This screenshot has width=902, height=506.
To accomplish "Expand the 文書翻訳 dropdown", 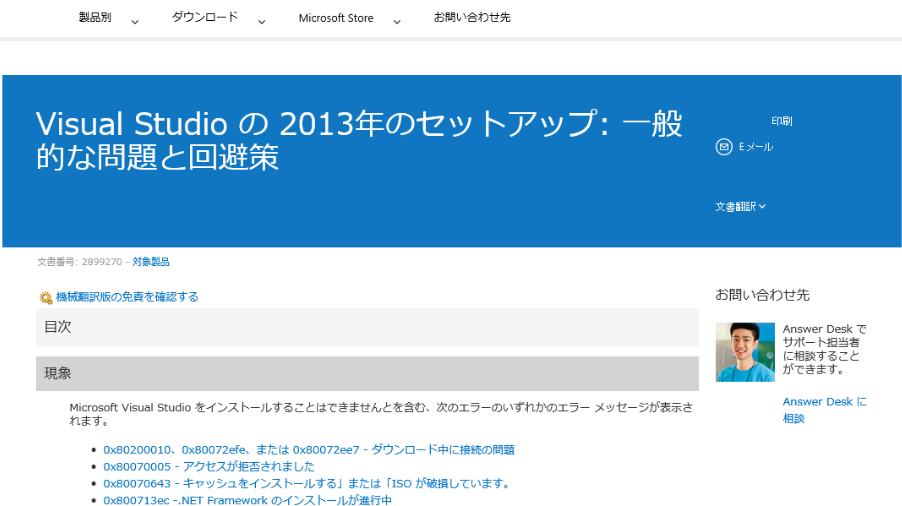I will click(740, 206).
